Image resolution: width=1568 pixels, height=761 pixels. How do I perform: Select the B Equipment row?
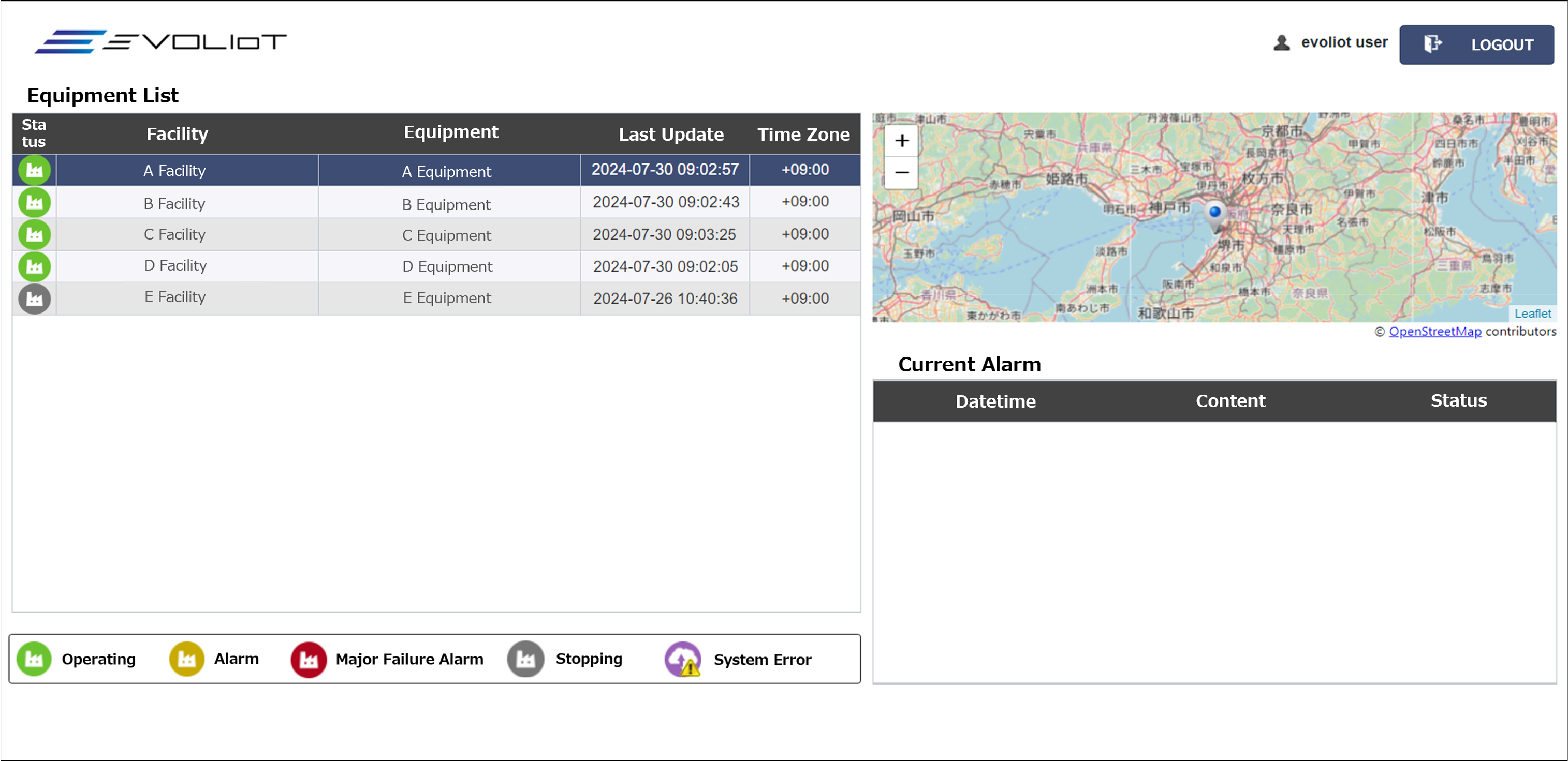(446, 204)
